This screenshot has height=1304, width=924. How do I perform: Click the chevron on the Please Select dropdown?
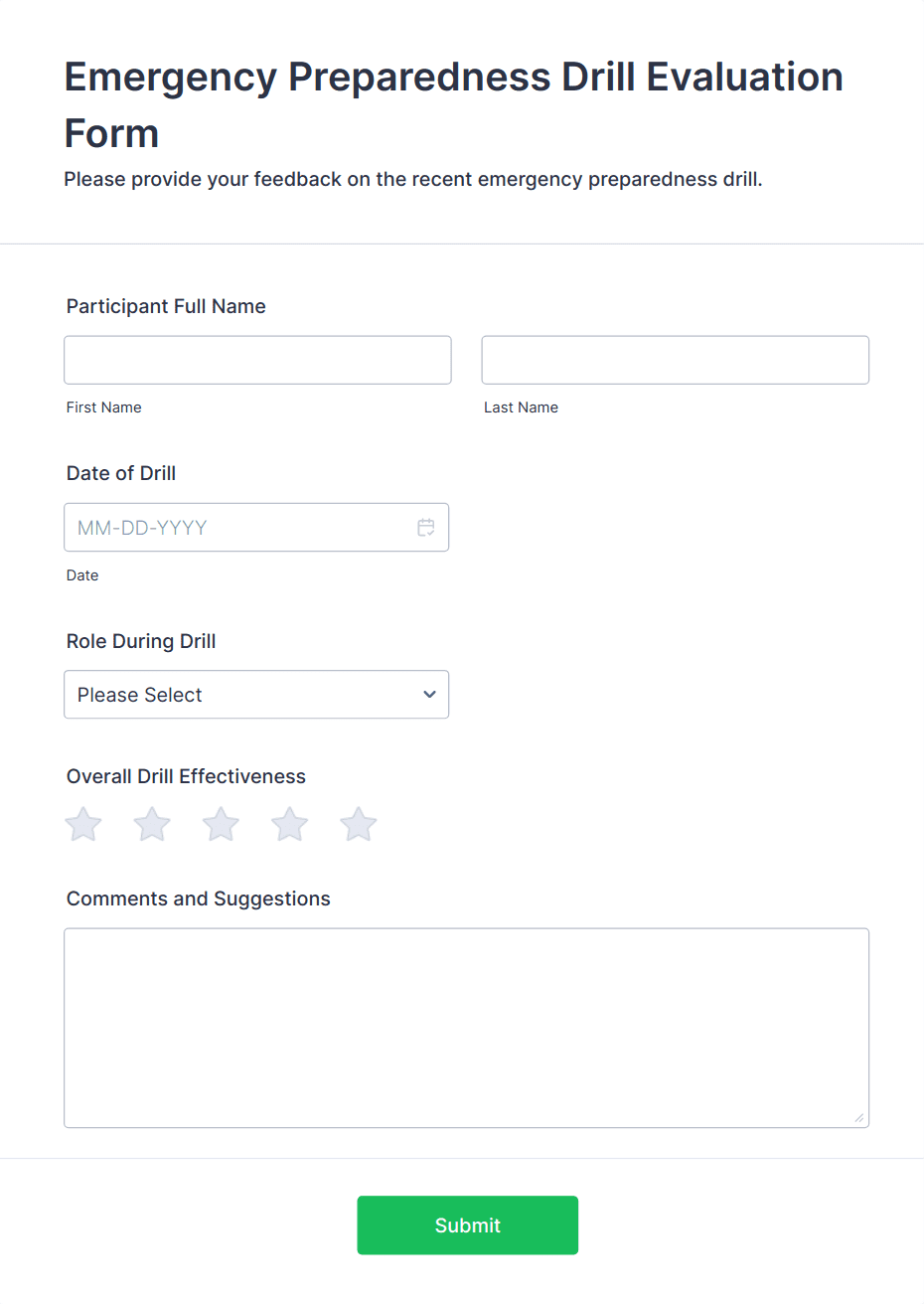pyautogui.click(x=429, y=694)
